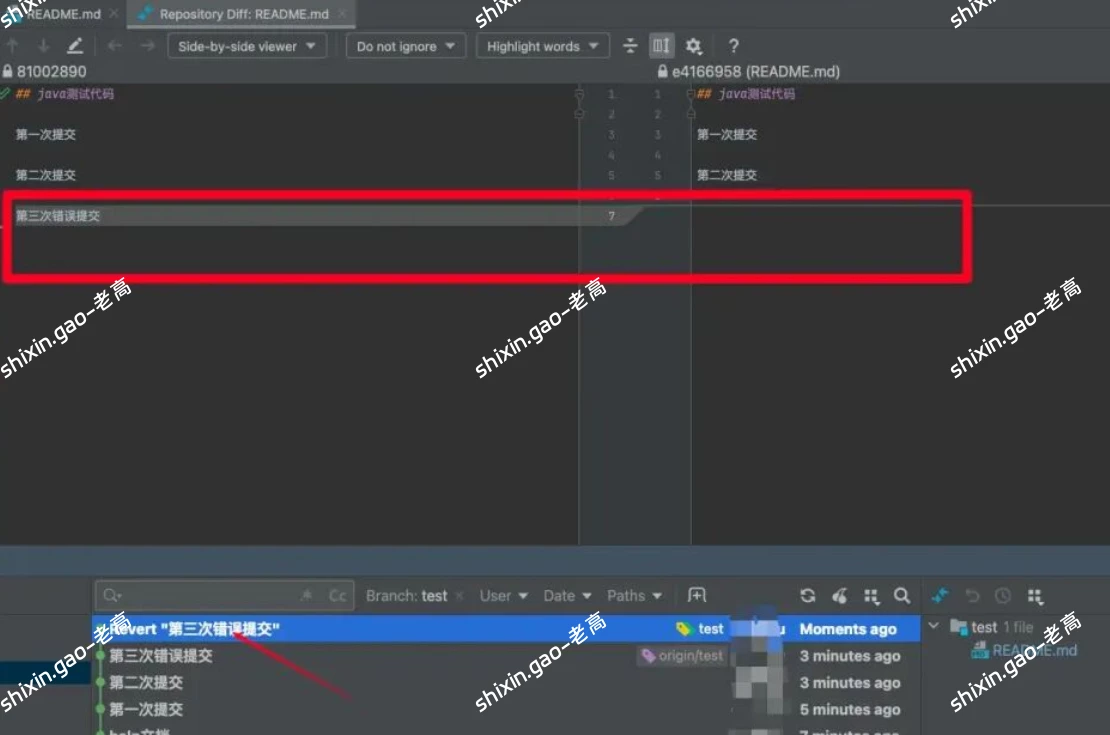Open the Highlight words dropdown
Viewport: 1110px width, 735px height.
point(542,46)
